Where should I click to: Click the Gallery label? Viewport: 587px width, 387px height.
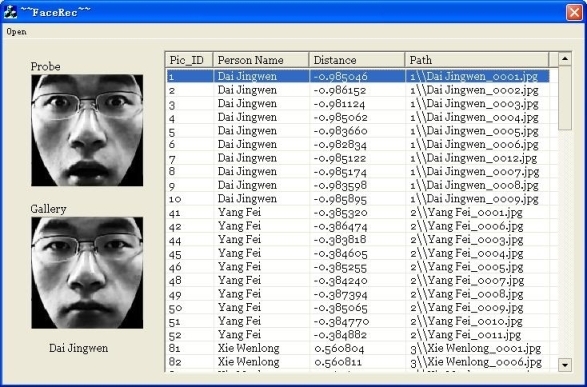[x=48, y=209]
